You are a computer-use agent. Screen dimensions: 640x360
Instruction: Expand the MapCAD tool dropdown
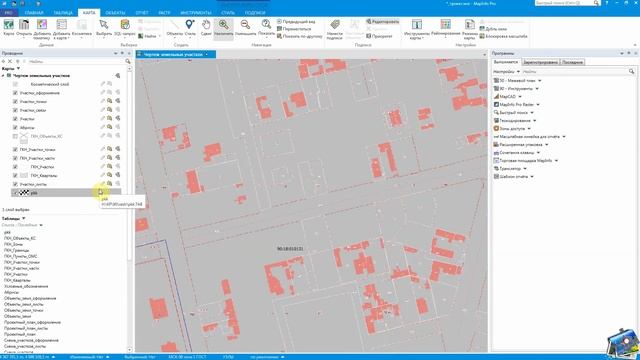click(x=520, y=97)
